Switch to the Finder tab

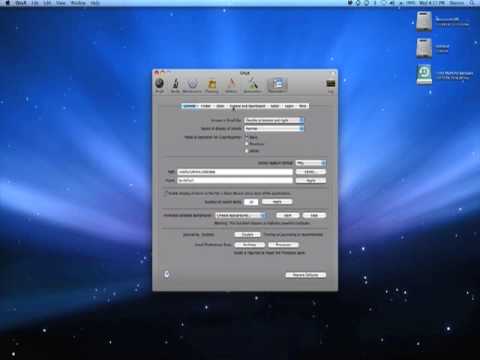tap(206, 106)
